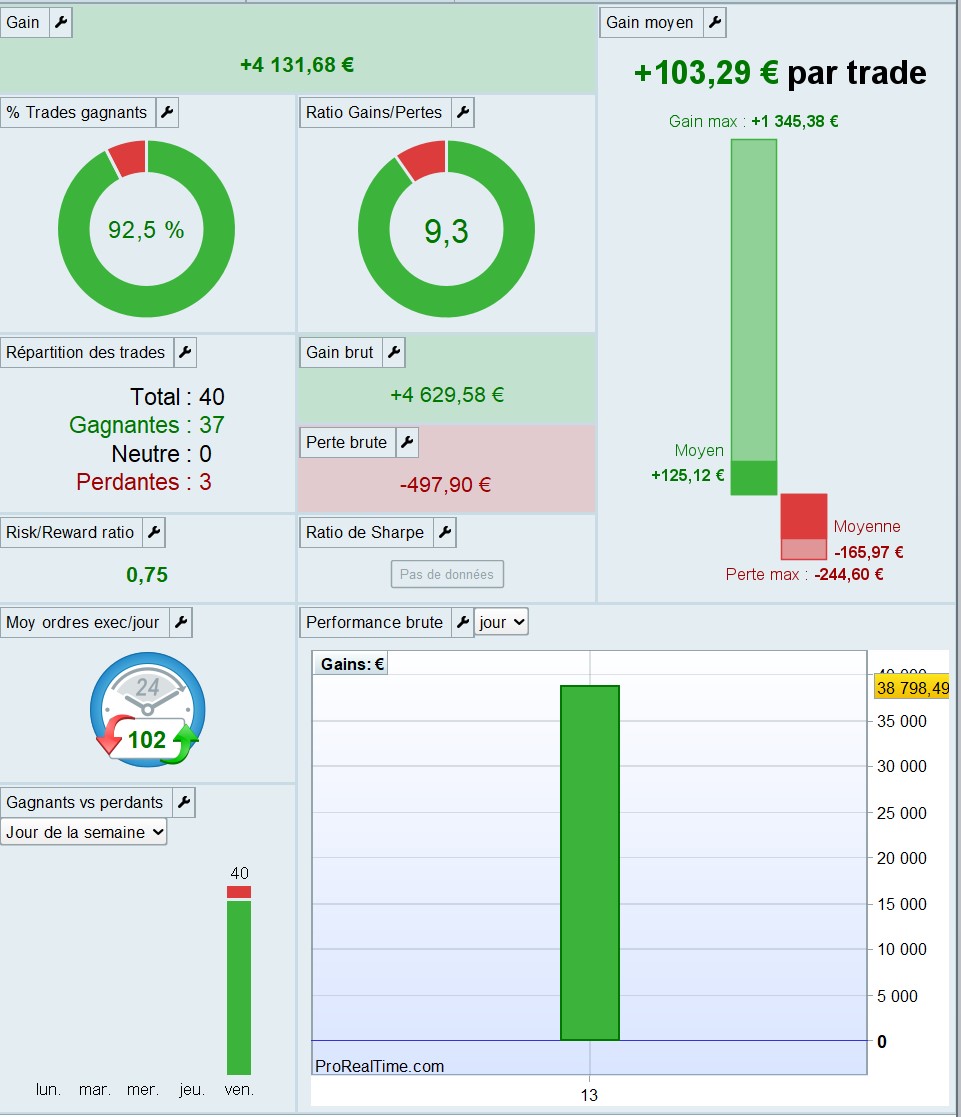Open the Jour de la semaine dropdown
This screenshot has width=961, height=1117.
84,832
